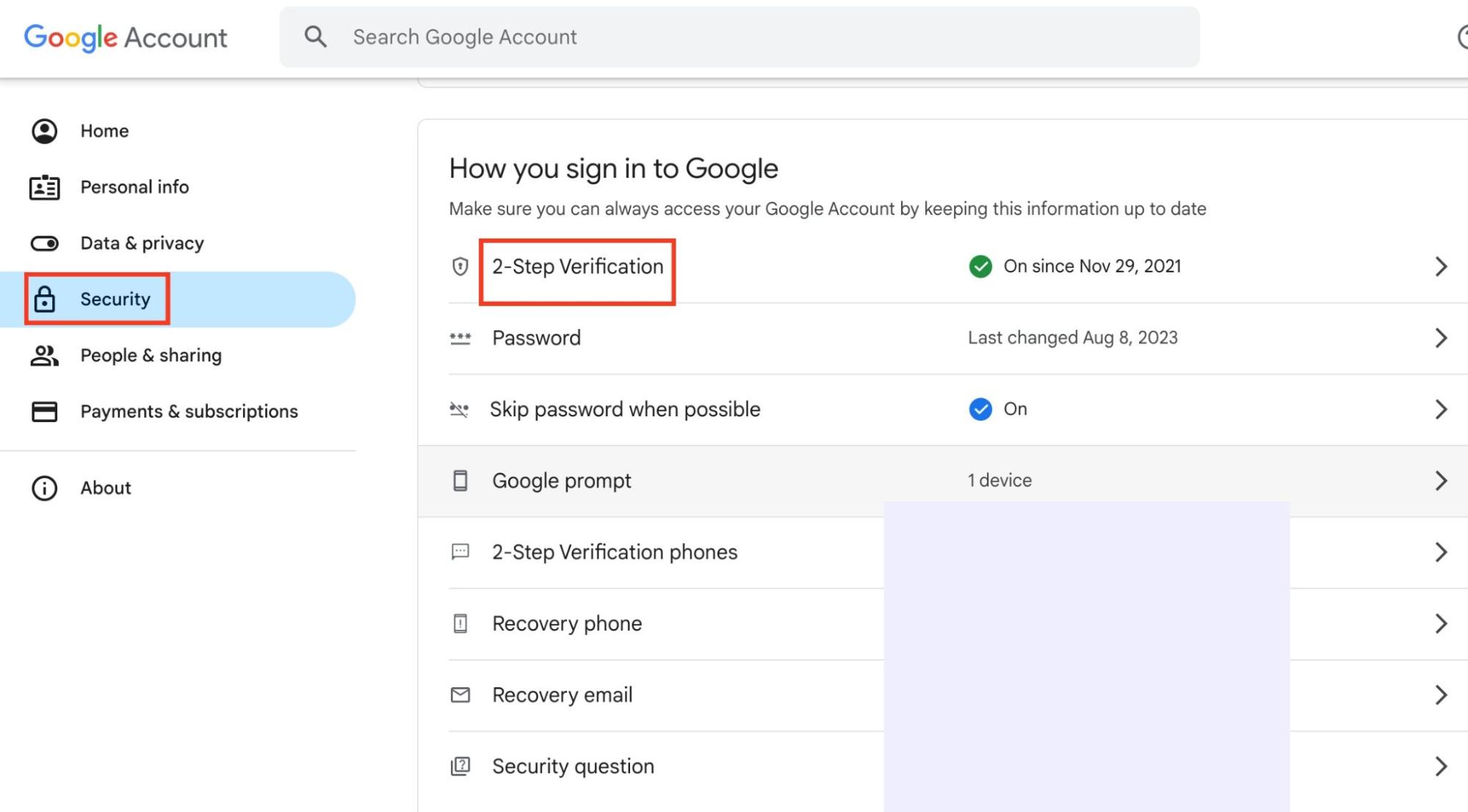Click the Data & privacy toggle icon

coord(45,243)
